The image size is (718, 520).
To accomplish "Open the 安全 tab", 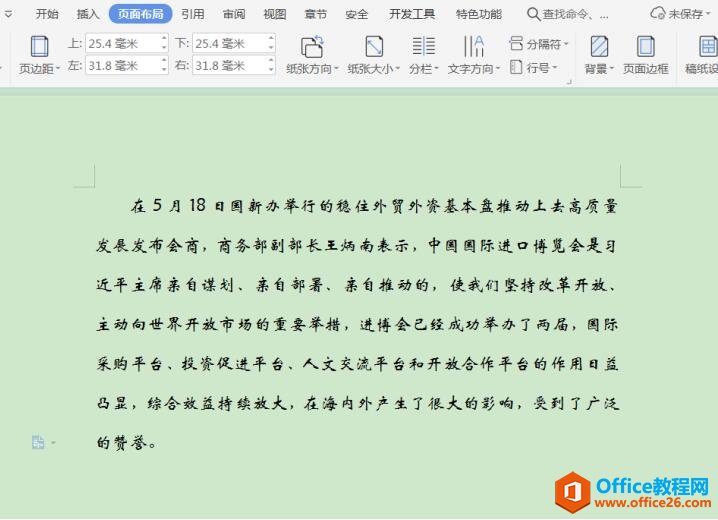I will tap(357, 14).
